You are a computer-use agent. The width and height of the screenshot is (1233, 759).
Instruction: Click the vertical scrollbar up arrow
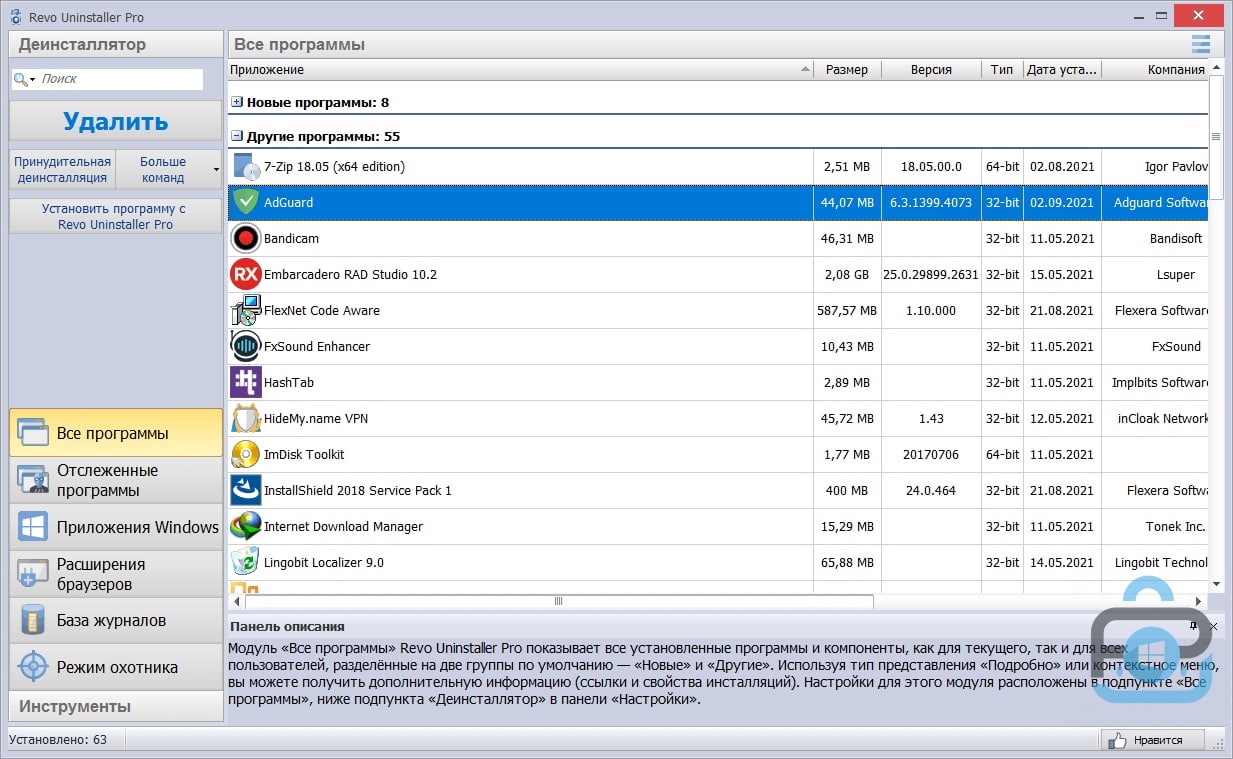pyautogui.click(x=1216, y=68)
